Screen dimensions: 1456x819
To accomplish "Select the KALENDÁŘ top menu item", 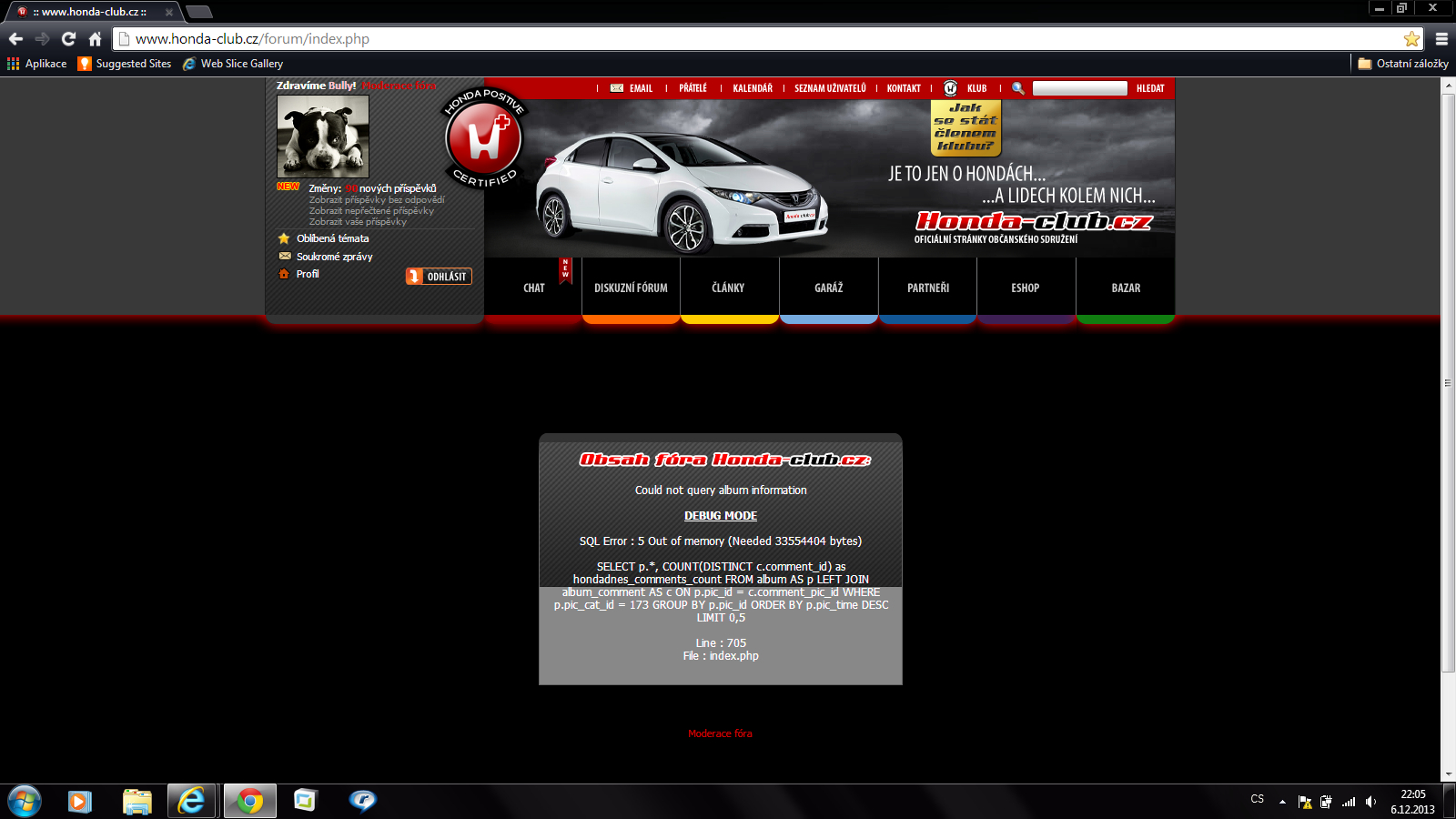I will click(752, 88).
